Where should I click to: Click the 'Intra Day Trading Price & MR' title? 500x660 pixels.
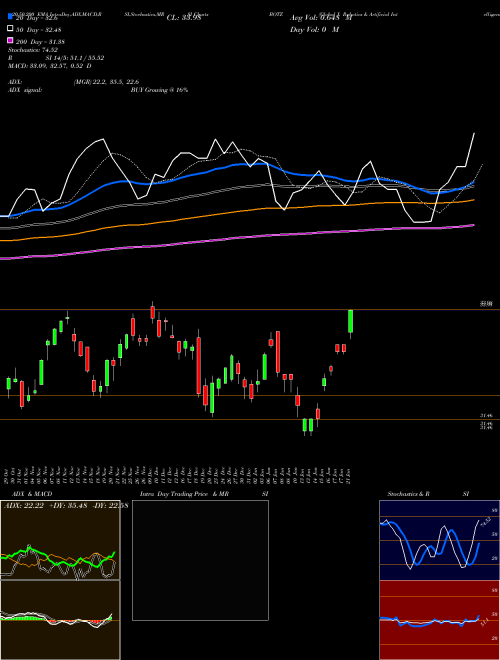click(x=184, y=494)
